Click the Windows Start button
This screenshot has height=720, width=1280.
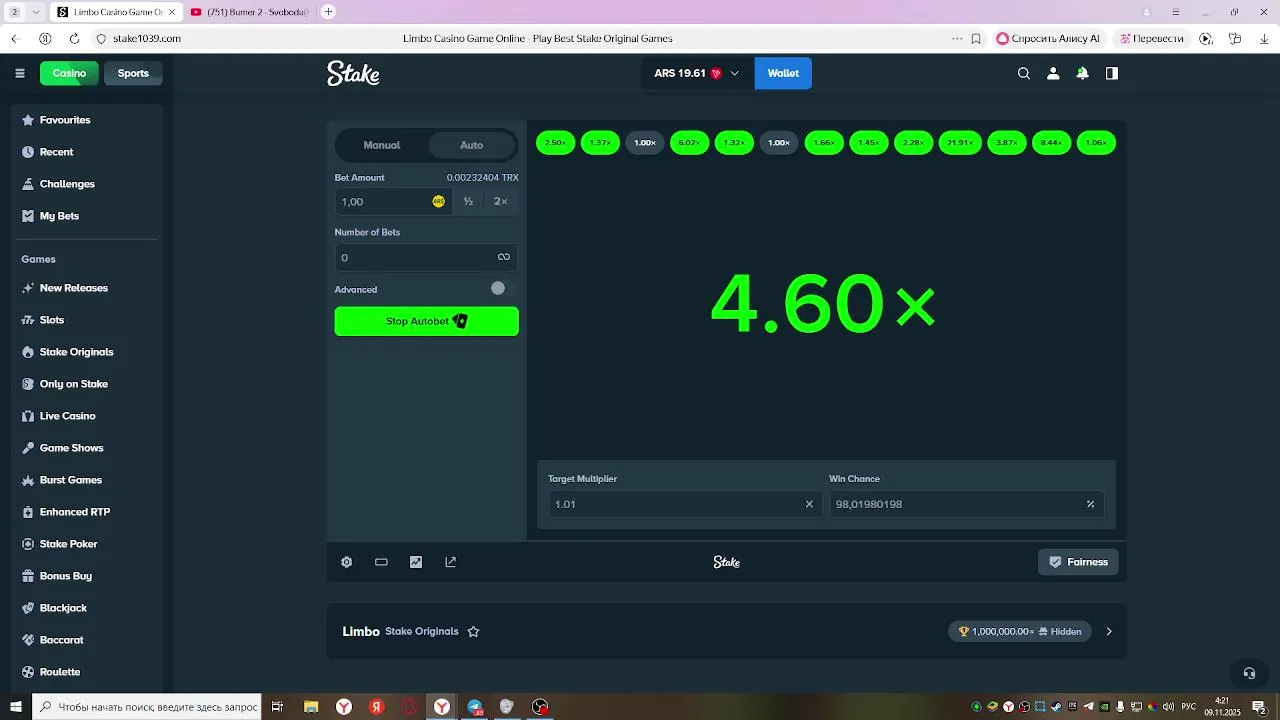[16, 707]
